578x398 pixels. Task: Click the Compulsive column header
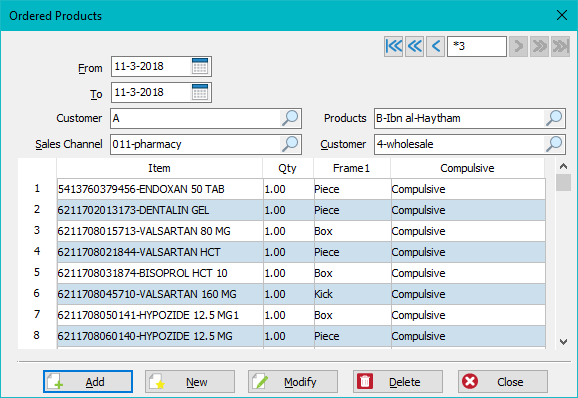pos(467,168)
